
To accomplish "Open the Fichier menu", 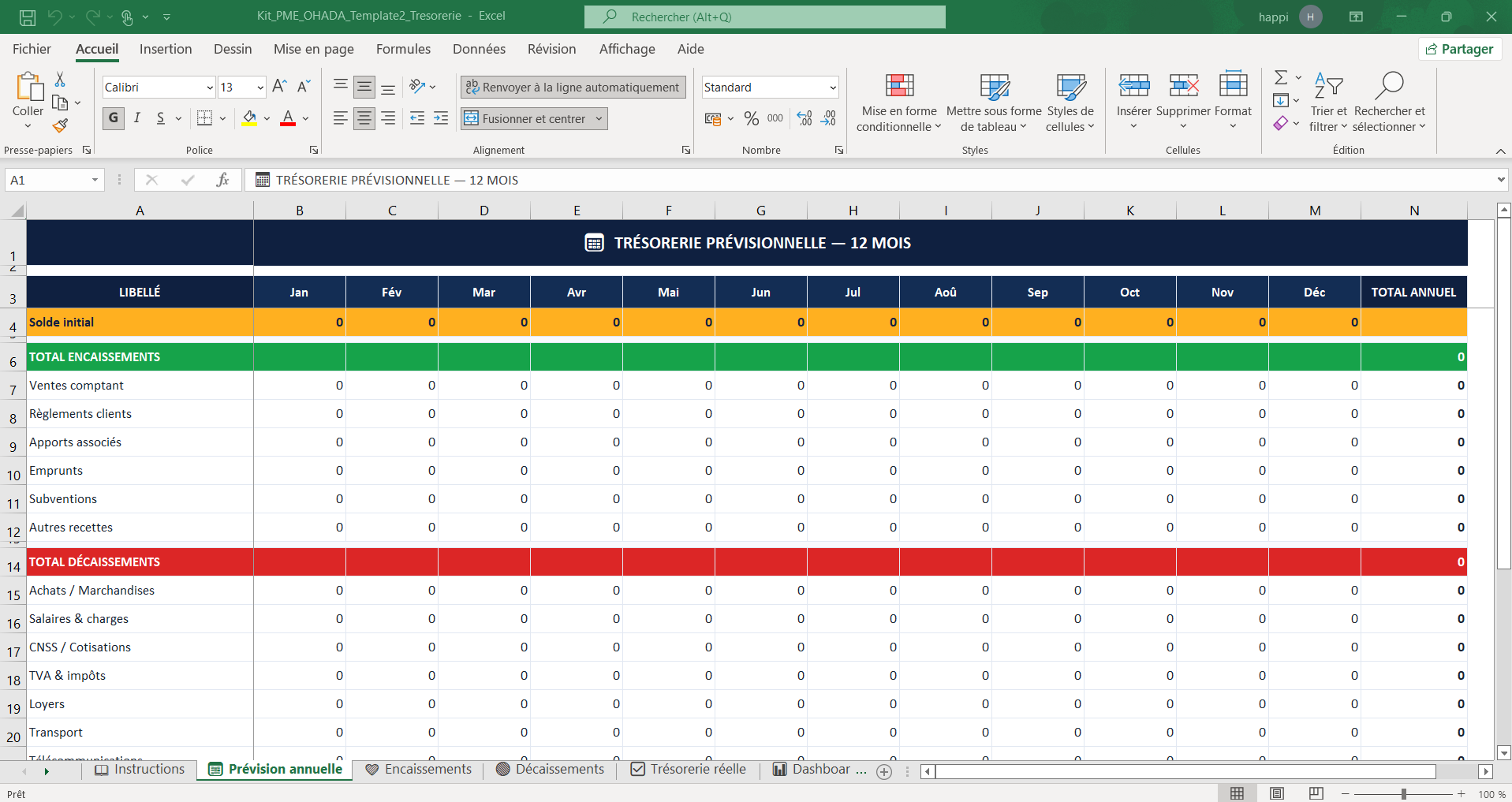I will coord(32,49).
